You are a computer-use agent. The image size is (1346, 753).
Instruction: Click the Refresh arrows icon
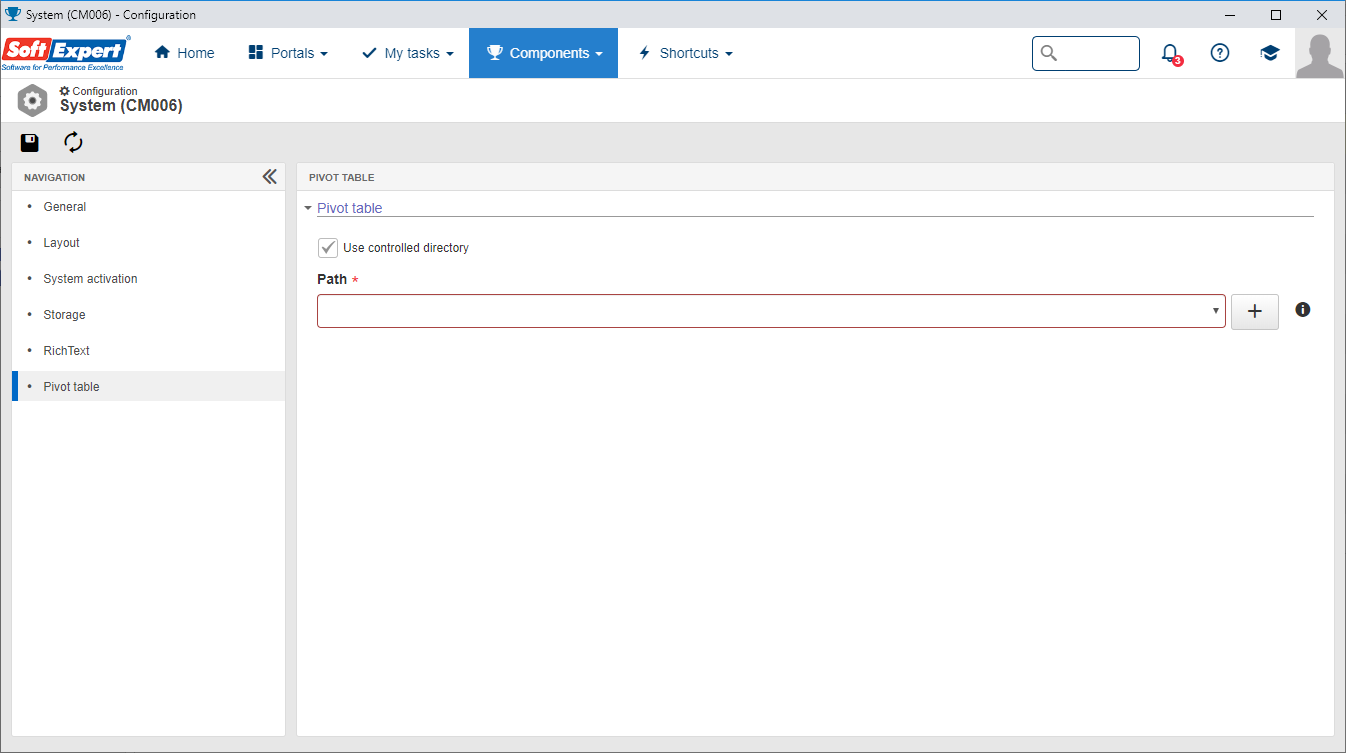[73, 142]
